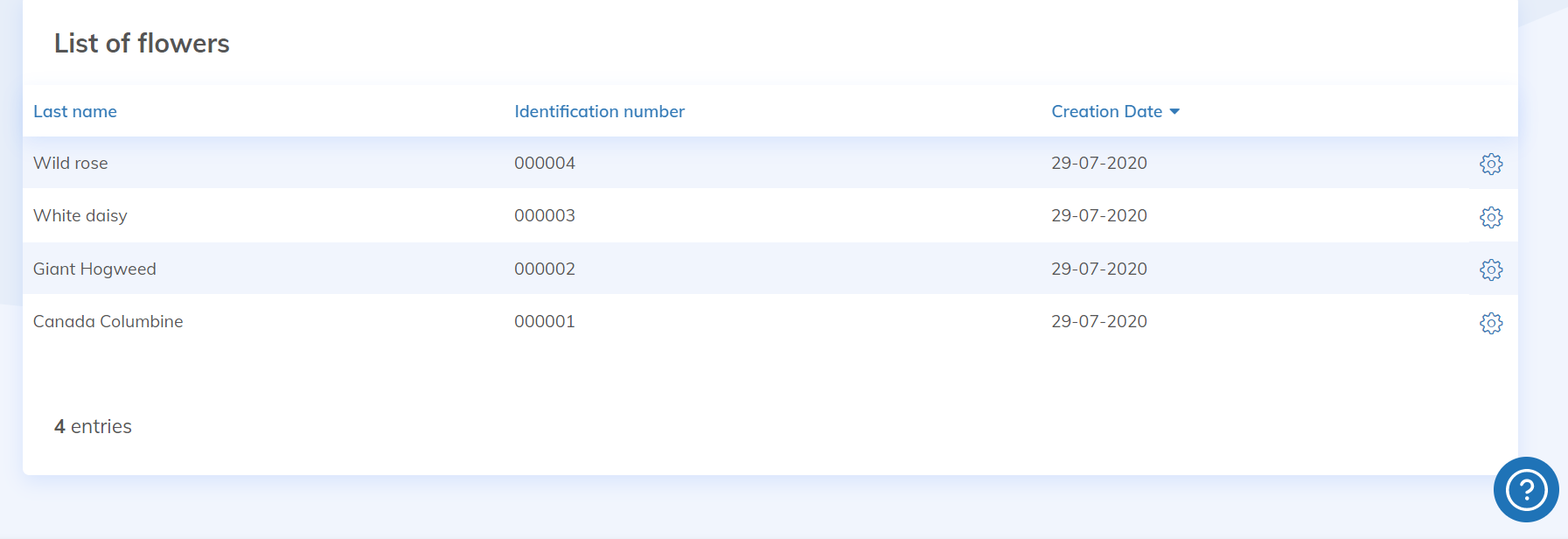Viewport: 1568px width, 539px height.
Task: Select the Canada Columbine name cell
Action: (x=108, y=321)
